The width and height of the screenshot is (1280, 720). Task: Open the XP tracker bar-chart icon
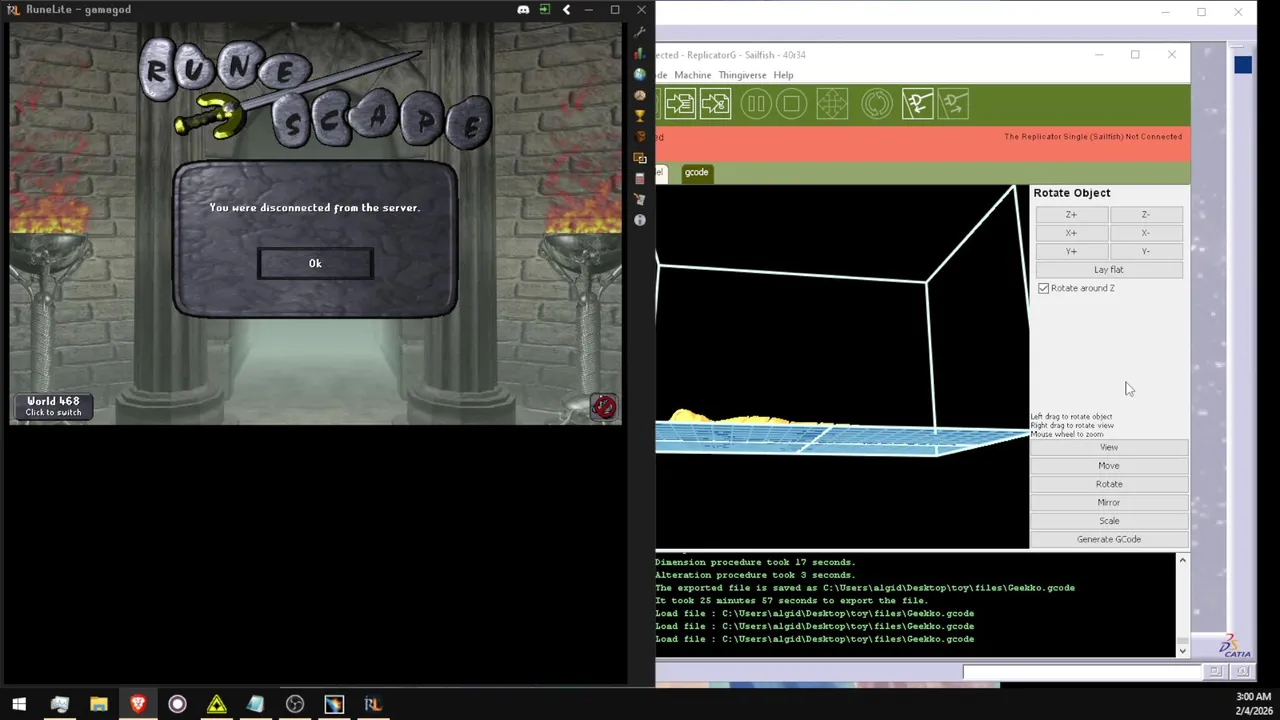coord(640,54)
